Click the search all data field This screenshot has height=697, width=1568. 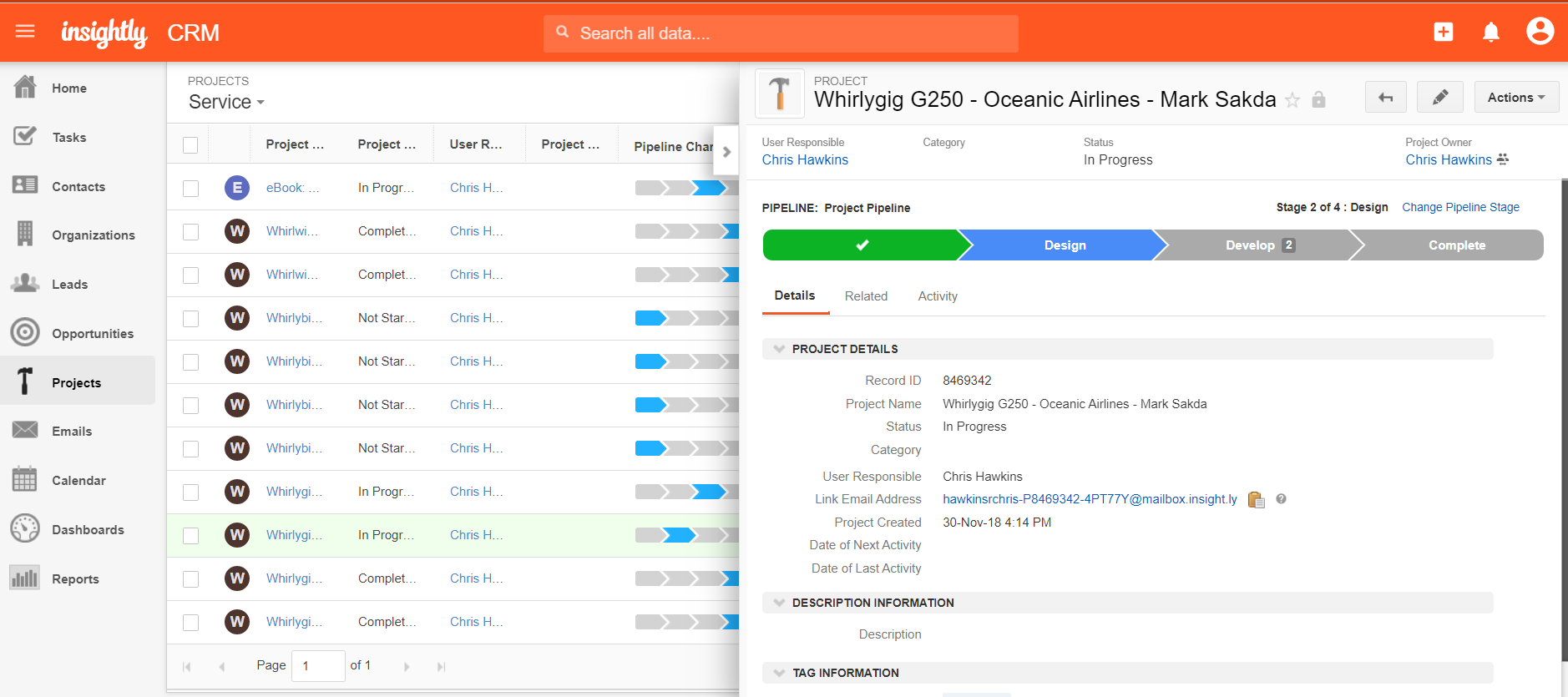pos(780,33)
